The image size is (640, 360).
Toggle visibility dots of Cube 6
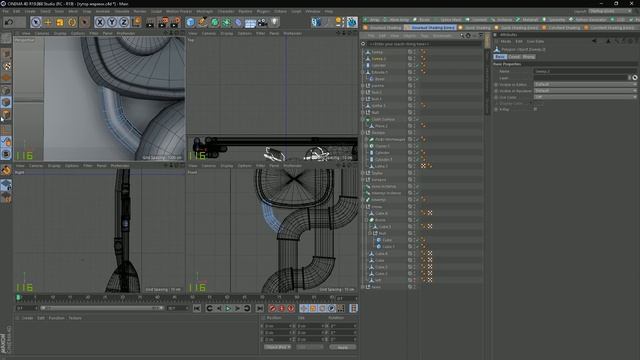414,213
